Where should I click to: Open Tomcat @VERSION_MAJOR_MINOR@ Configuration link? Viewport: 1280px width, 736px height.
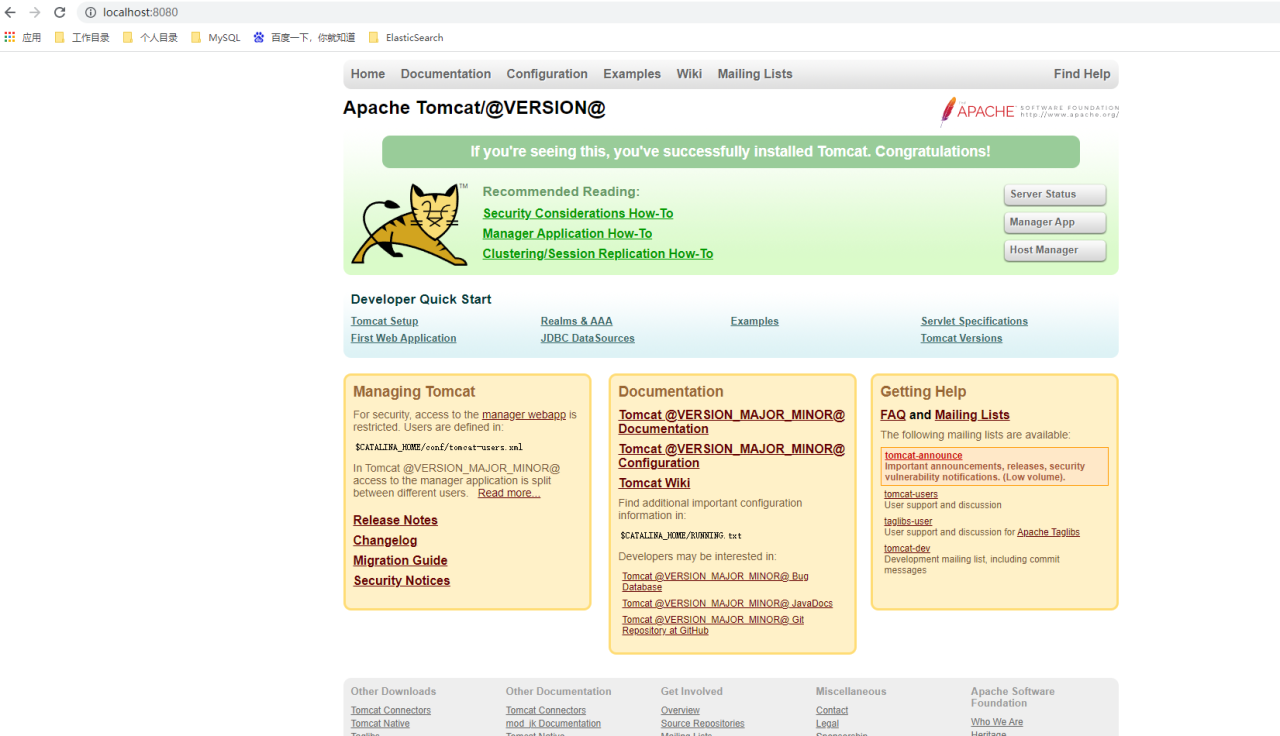(732, 455)
